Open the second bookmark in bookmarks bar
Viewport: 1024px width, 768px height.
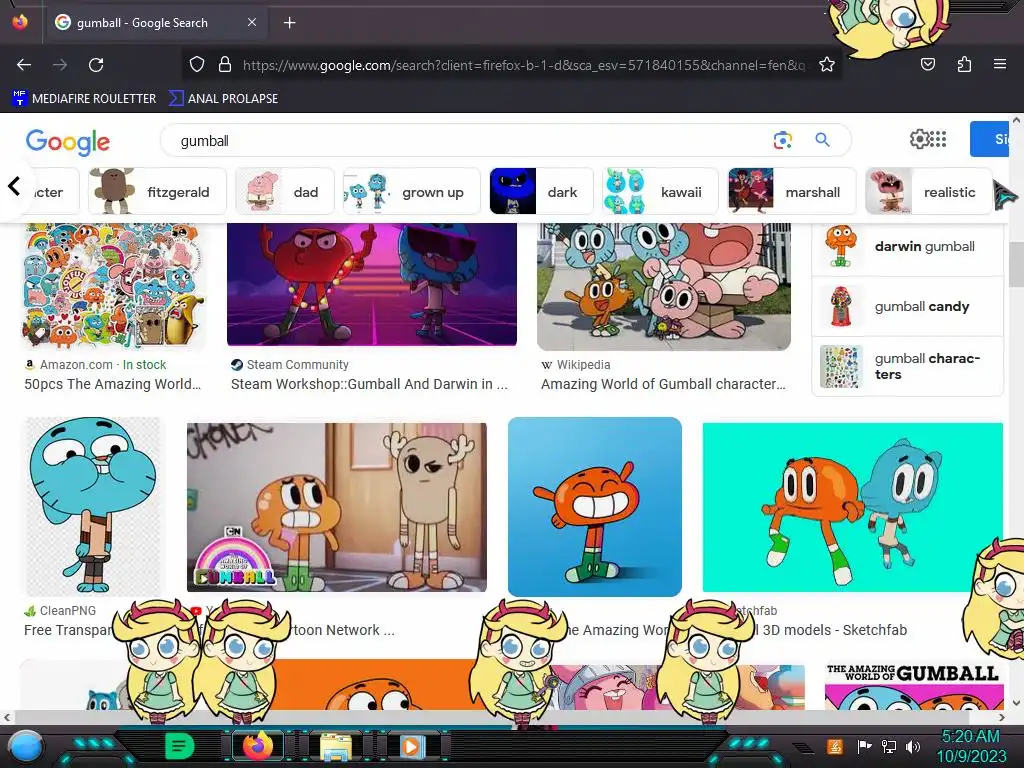click(x=223, y=99)
